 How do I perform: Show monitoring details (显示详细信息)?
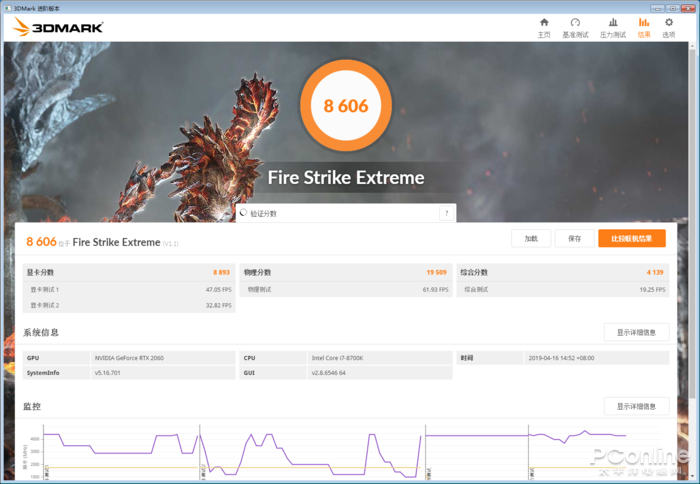tap(636, 406)
